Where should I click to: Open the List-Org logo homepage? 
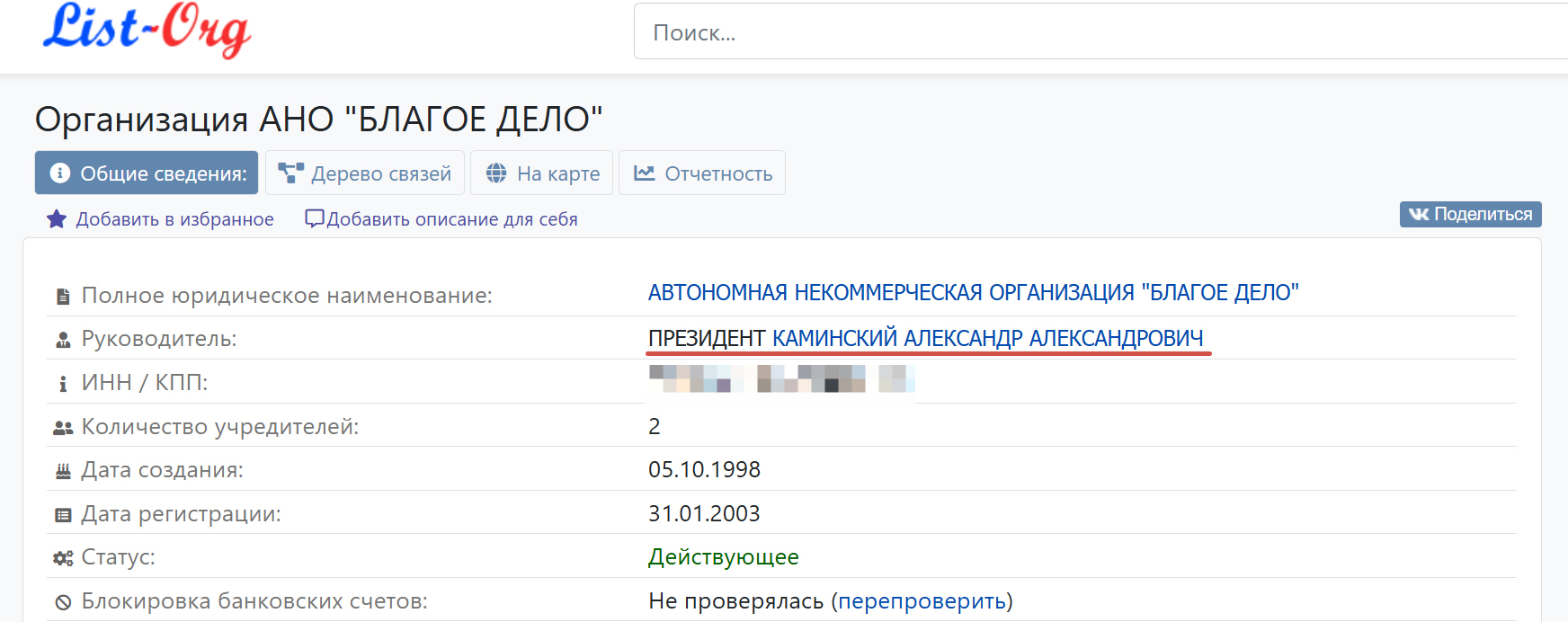(x=147, y=31)
